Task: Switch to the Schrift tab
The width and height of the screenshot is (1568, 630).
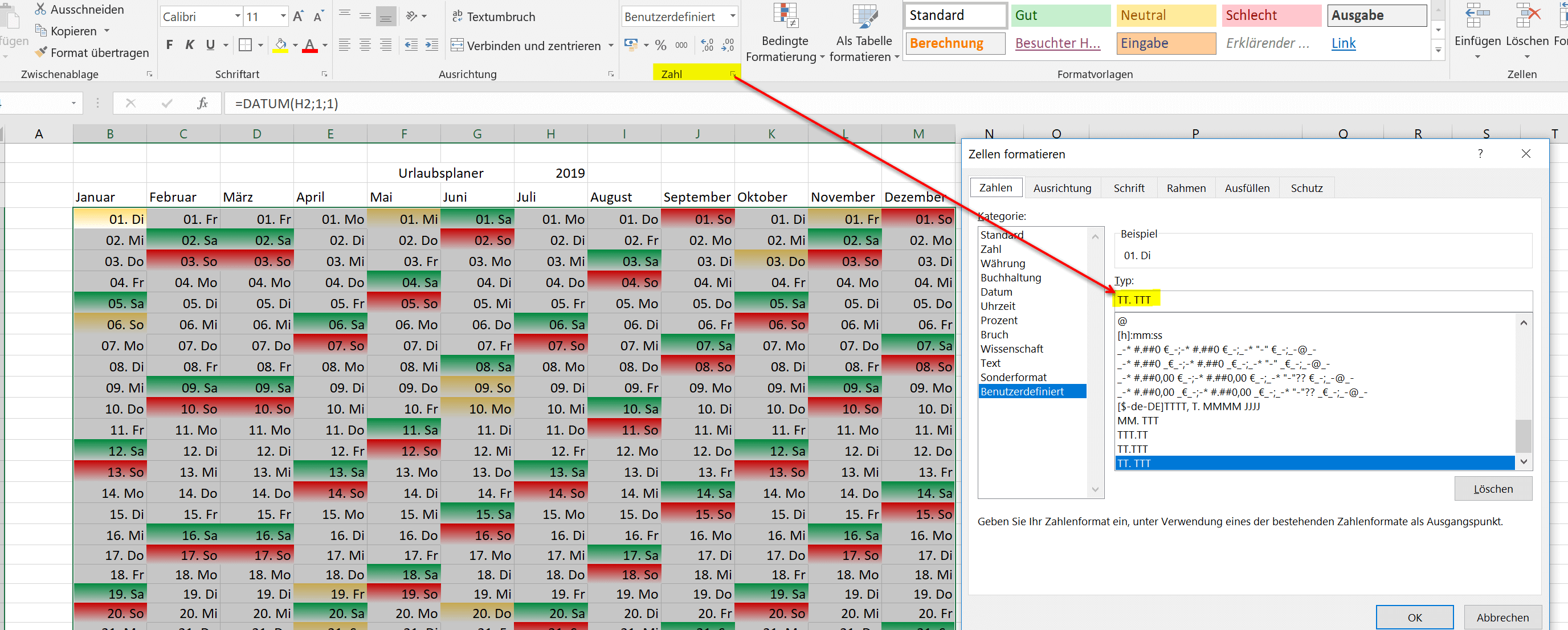Action: [x=1129, y=188]
